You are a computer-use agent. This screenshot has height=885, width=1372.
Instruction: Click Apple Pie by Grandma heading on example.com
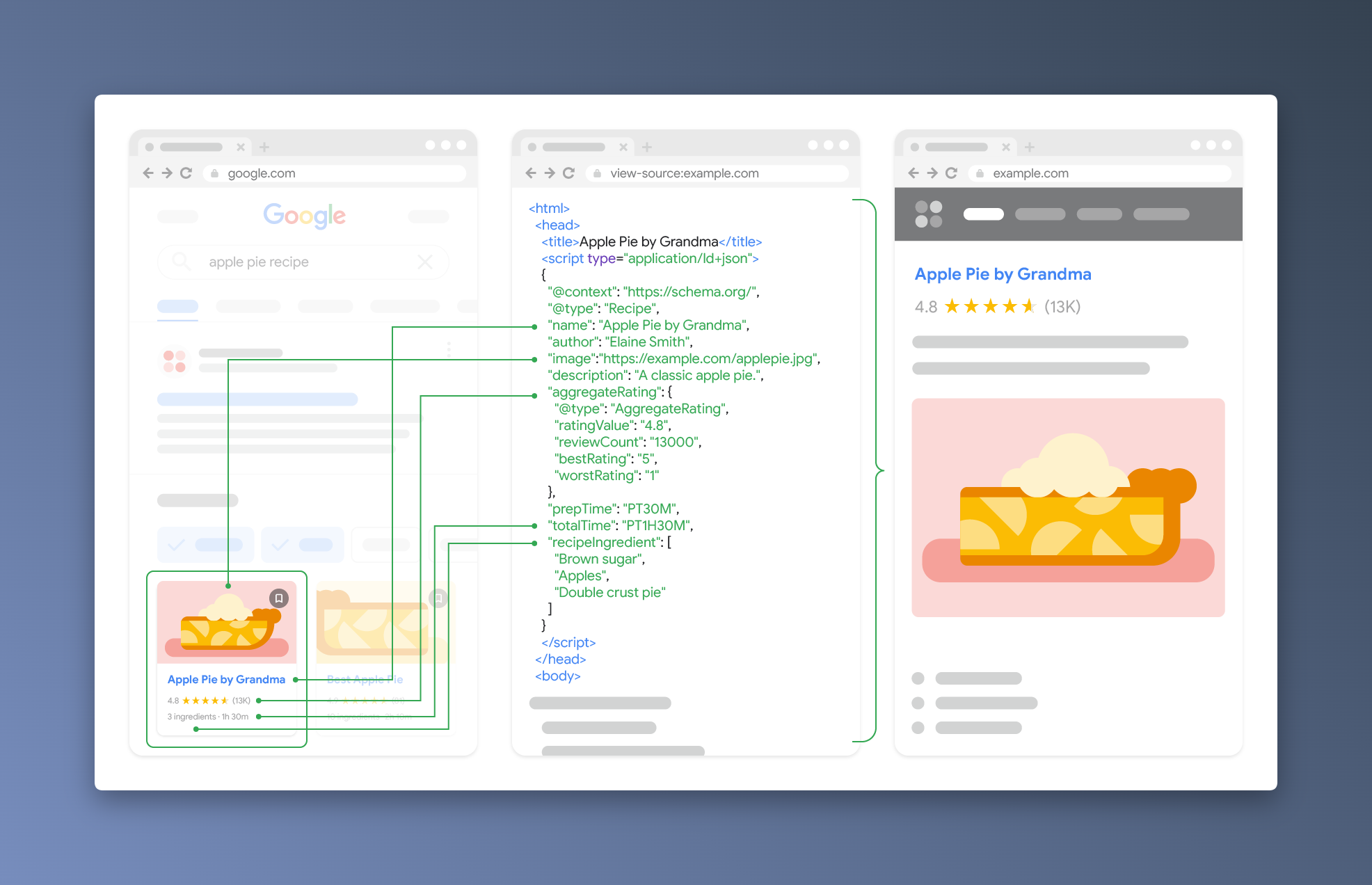1003,274
